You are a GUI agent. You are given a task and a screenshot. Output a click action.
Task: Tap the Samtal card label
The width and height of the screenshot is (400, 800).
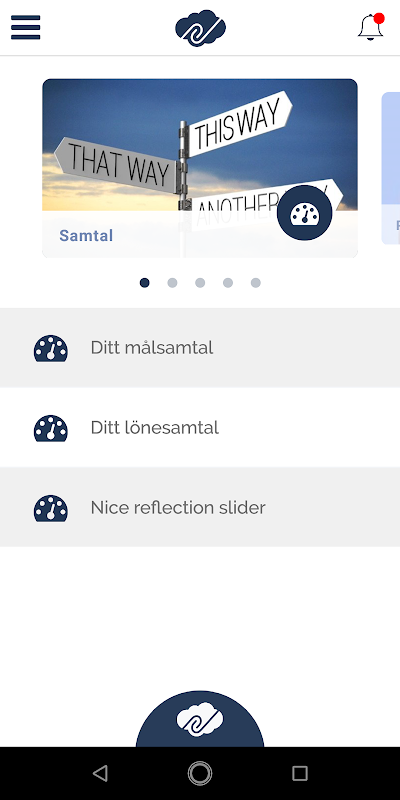pos(86,236)
